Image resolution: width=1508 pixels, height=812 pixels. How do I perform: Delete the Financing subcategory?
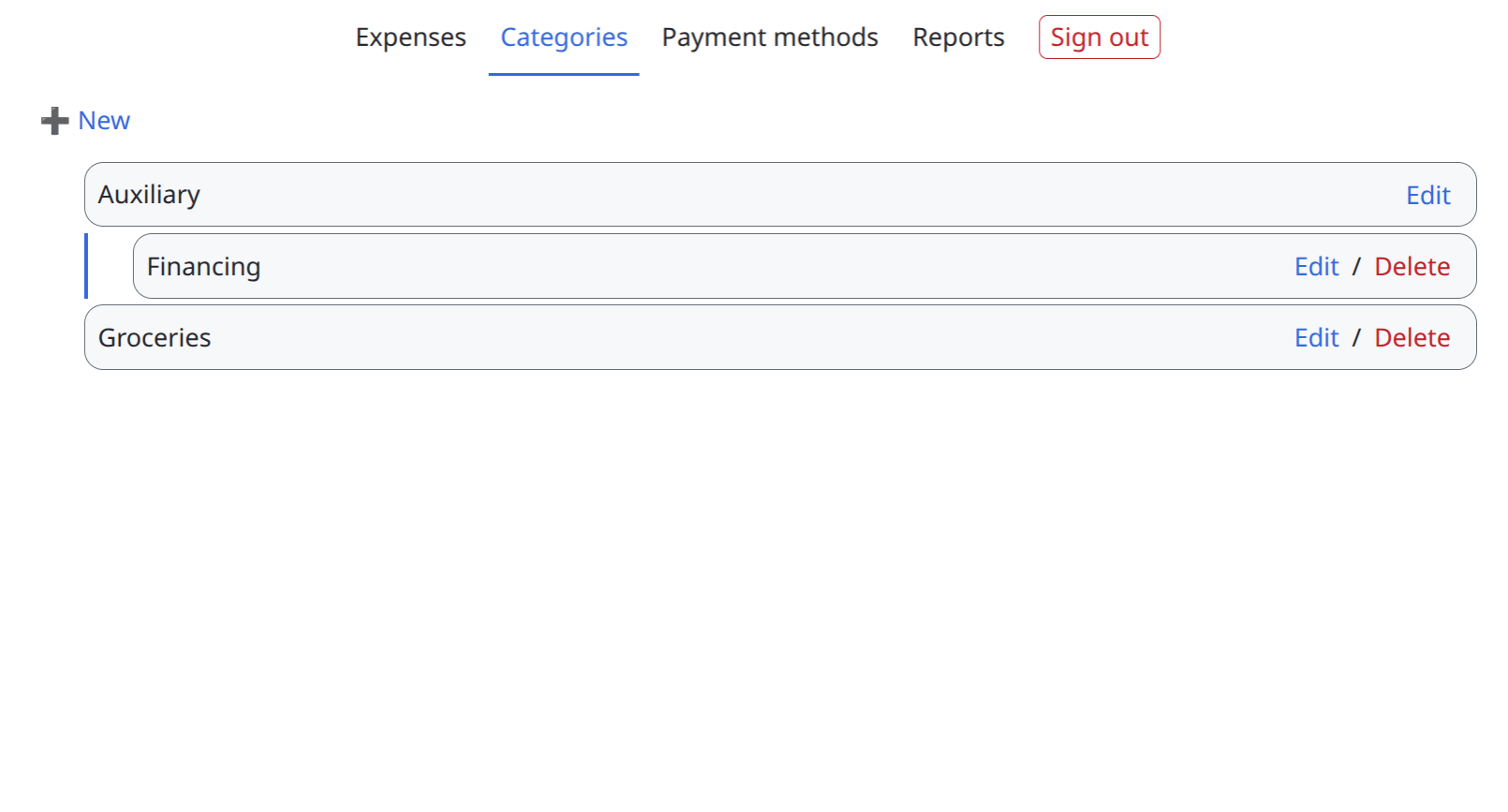(1412, 267)
